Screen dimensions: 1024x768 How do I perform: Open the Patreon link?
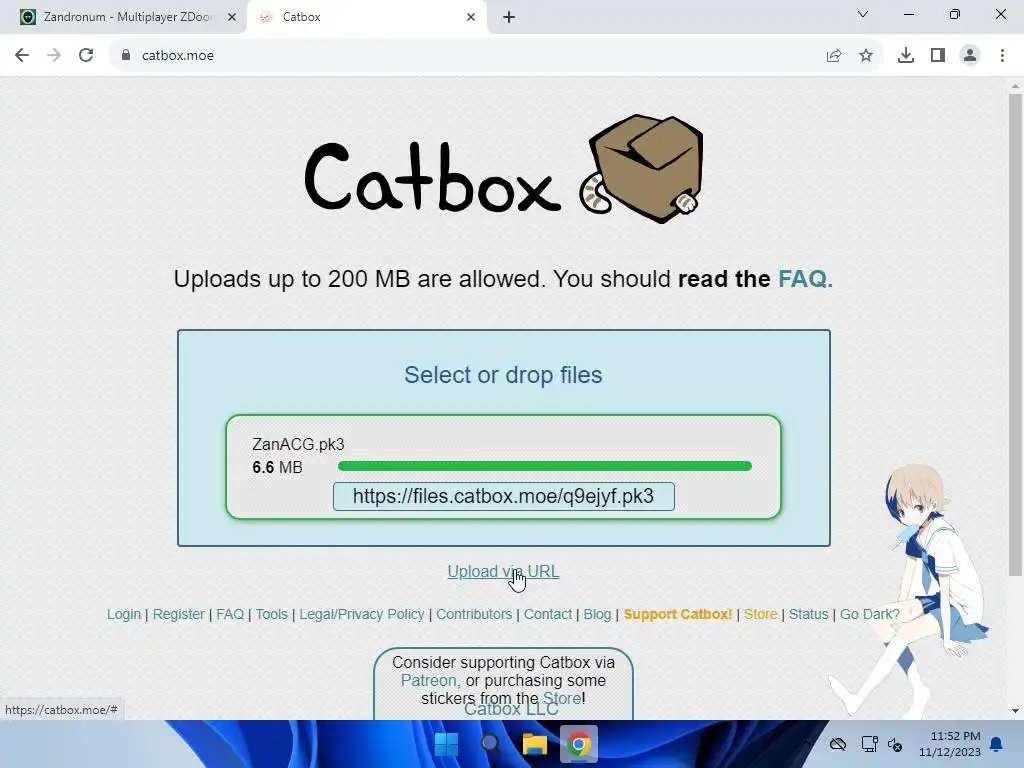click(429, 680)
